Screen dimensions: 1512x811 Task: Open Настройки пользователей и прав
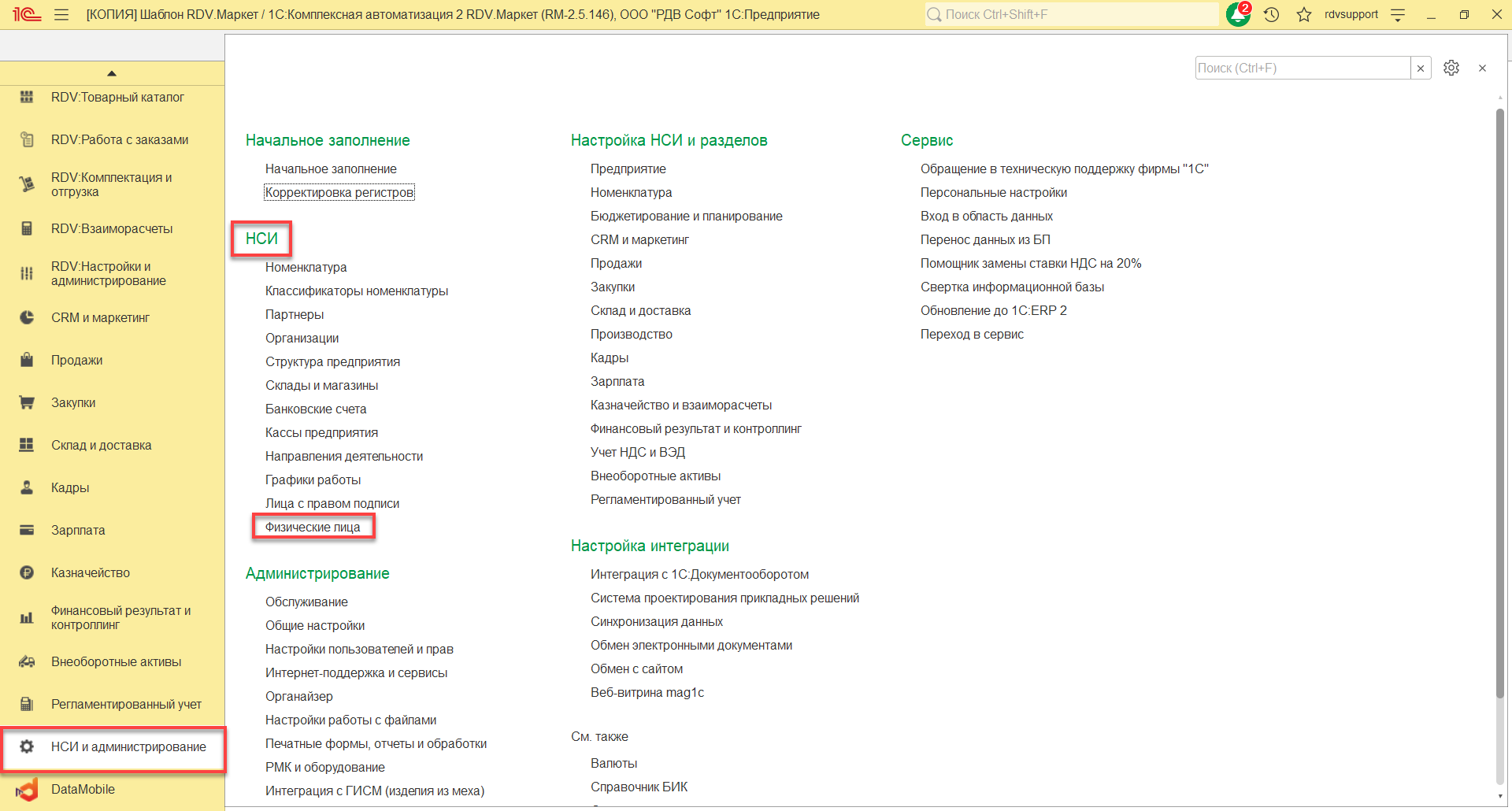[x=359, y=649]
